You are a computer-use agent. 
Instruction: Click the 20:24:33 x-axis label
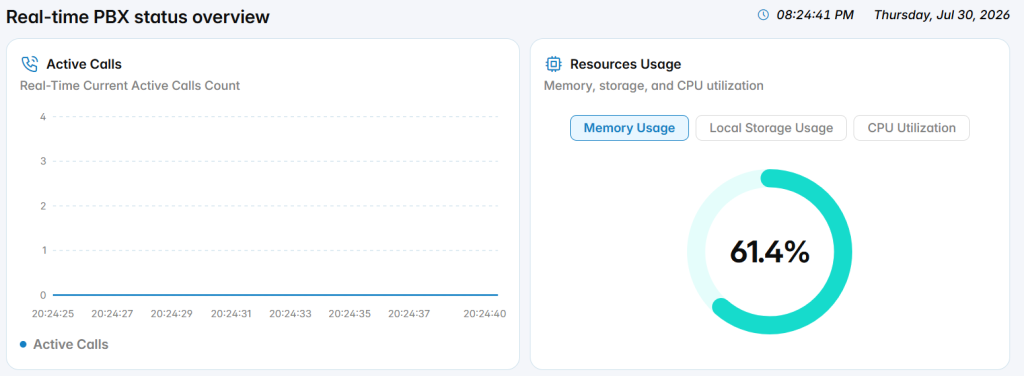[291, 313]
